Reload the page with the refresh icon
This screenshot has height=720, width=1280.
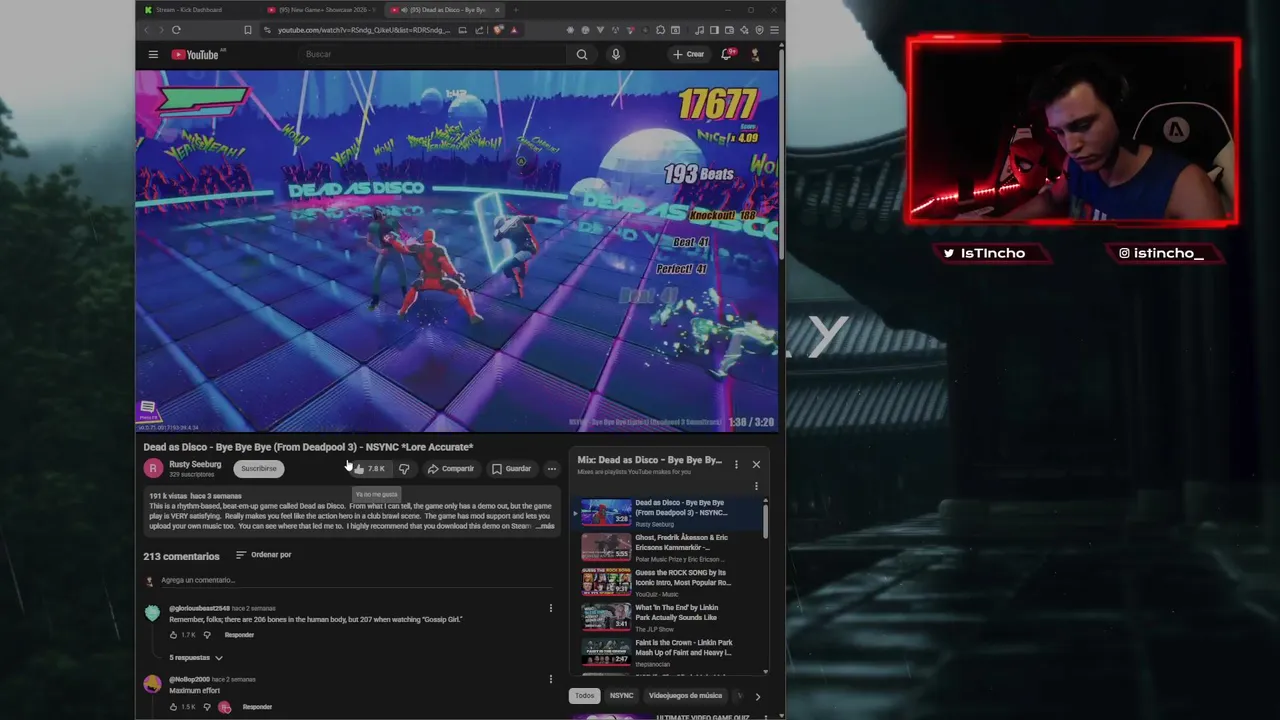pos(176,30)
